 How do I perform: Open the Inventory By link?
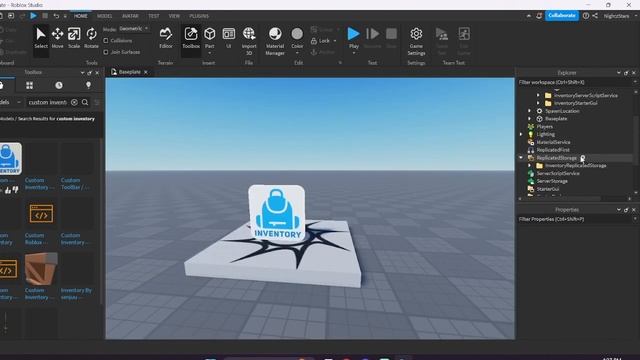coord(76,294)
